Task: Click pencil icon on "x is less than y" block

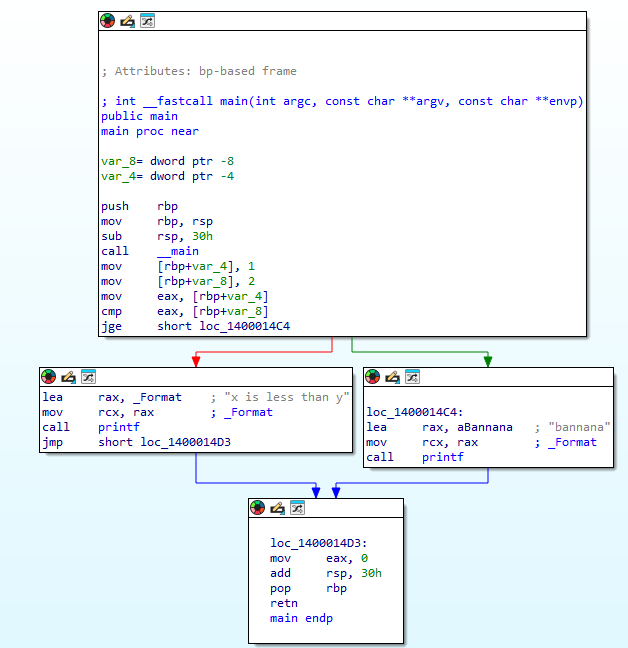Action: (68, 377)
